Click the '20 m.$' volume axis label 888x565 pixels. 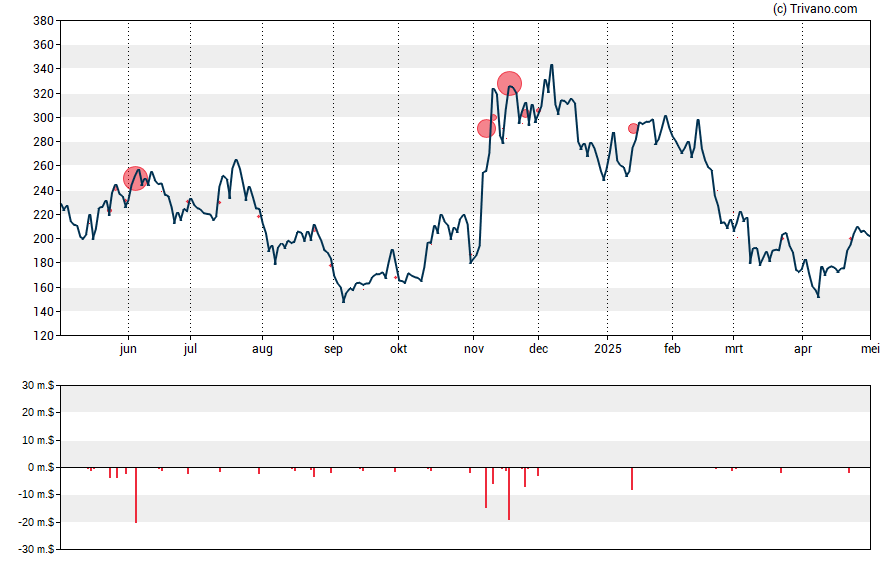[x=38, y=412]
